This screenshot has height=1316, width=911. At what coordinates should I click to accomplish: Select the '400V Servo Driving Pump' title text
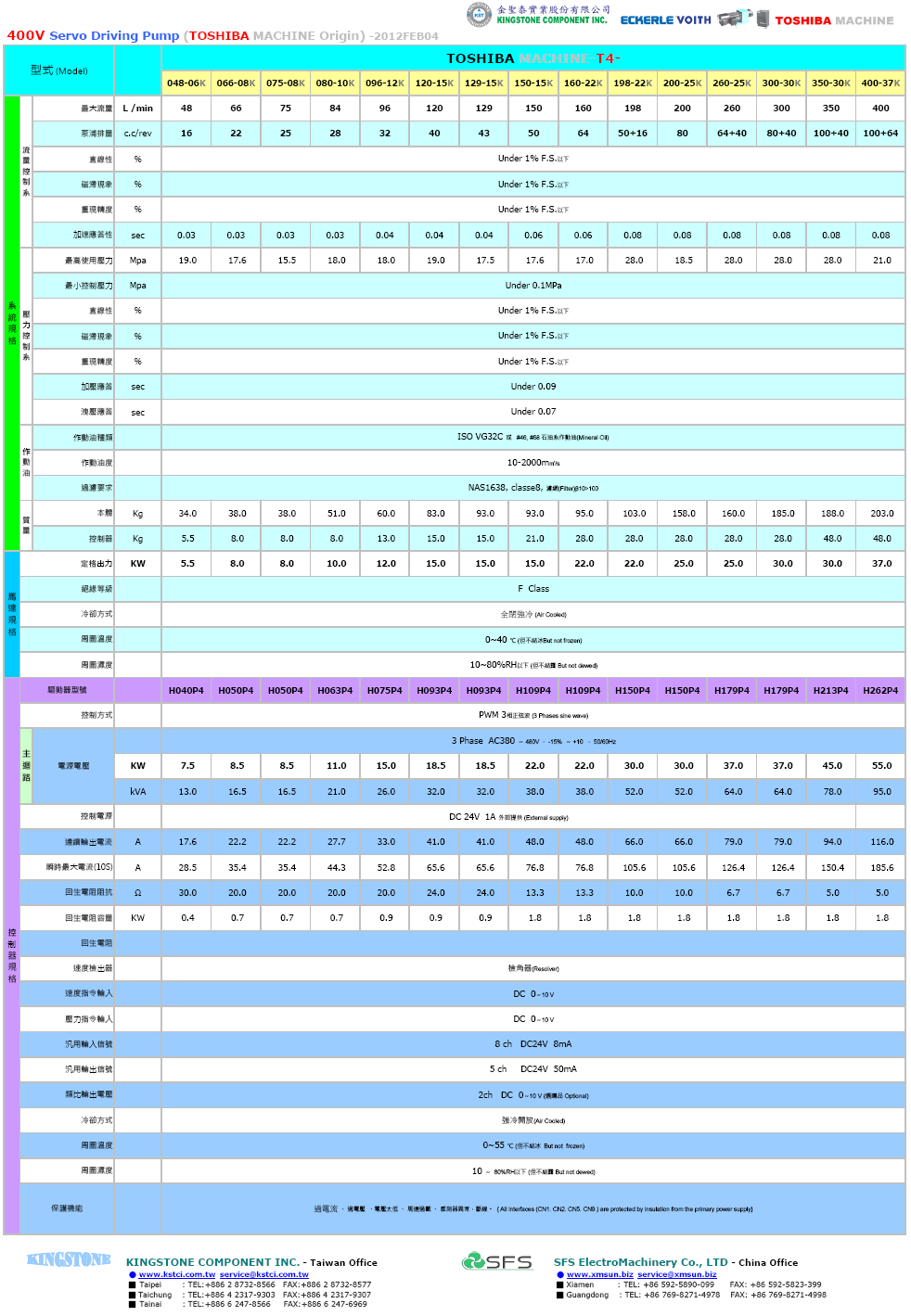coord(93,35)
